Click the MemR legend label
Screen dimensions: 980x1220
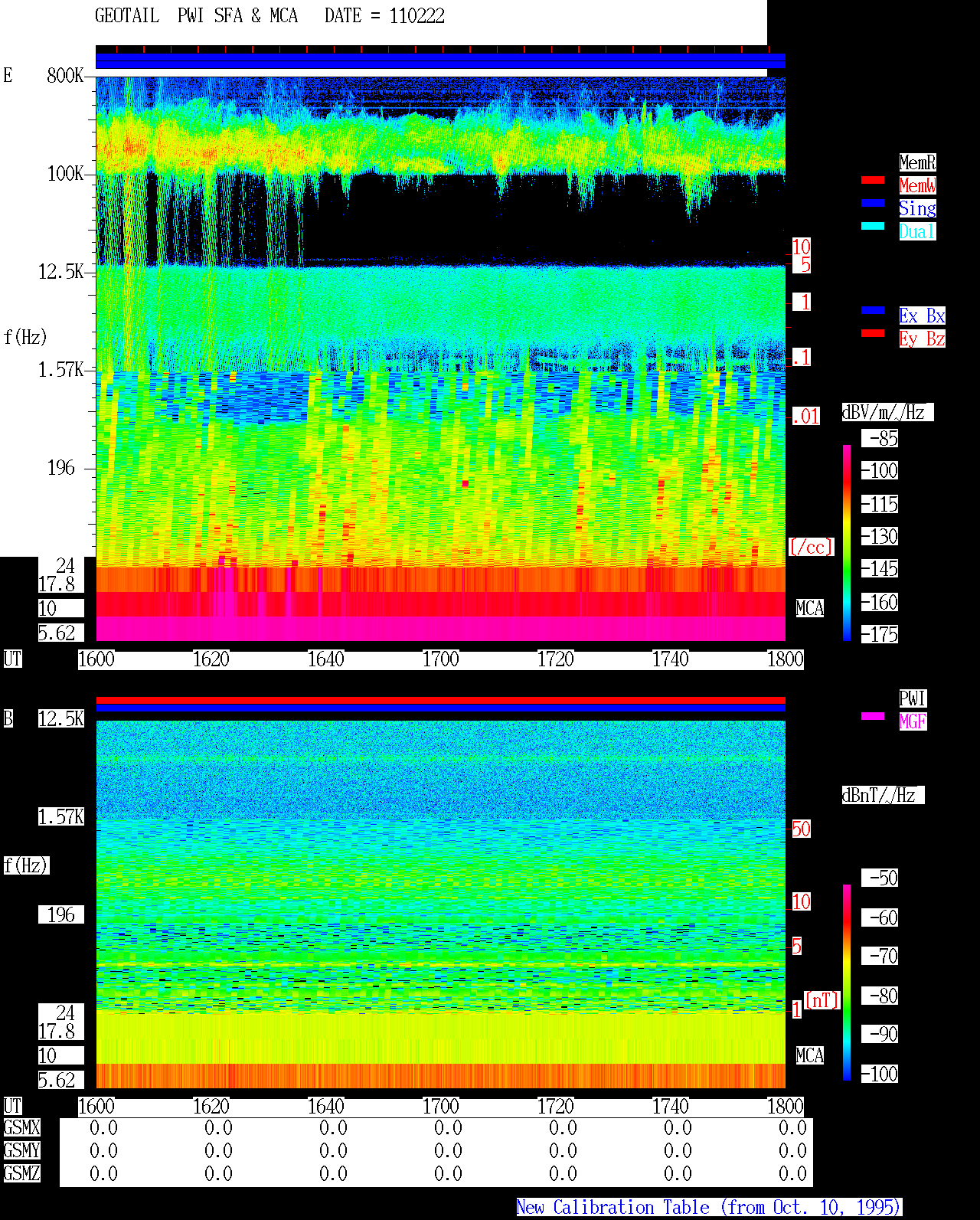tap(917, 162)
